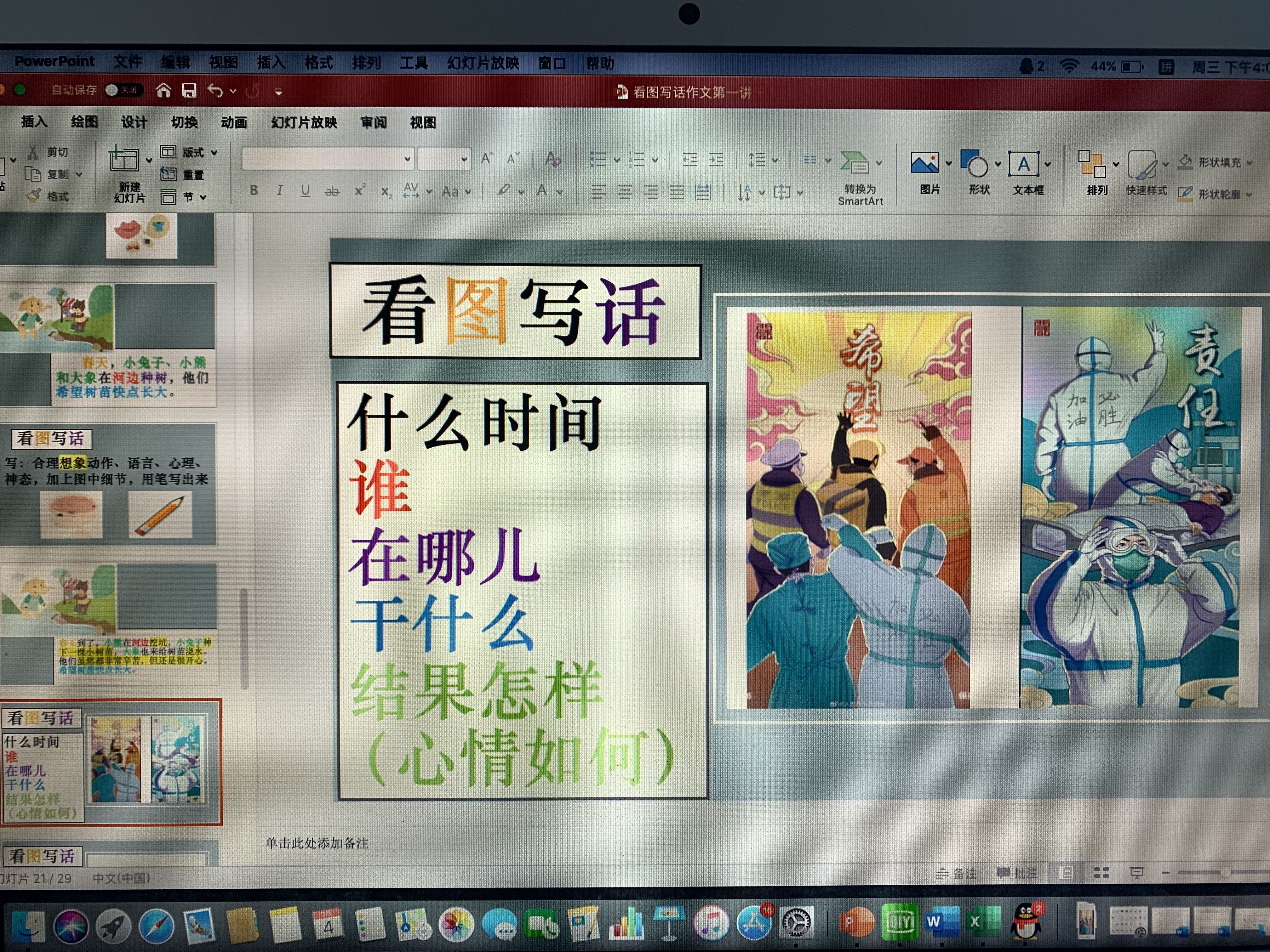This screenshot has height=952, width=1270.
Task: Click the notes area '单击此处添加备注'
Action: point(316,842)
